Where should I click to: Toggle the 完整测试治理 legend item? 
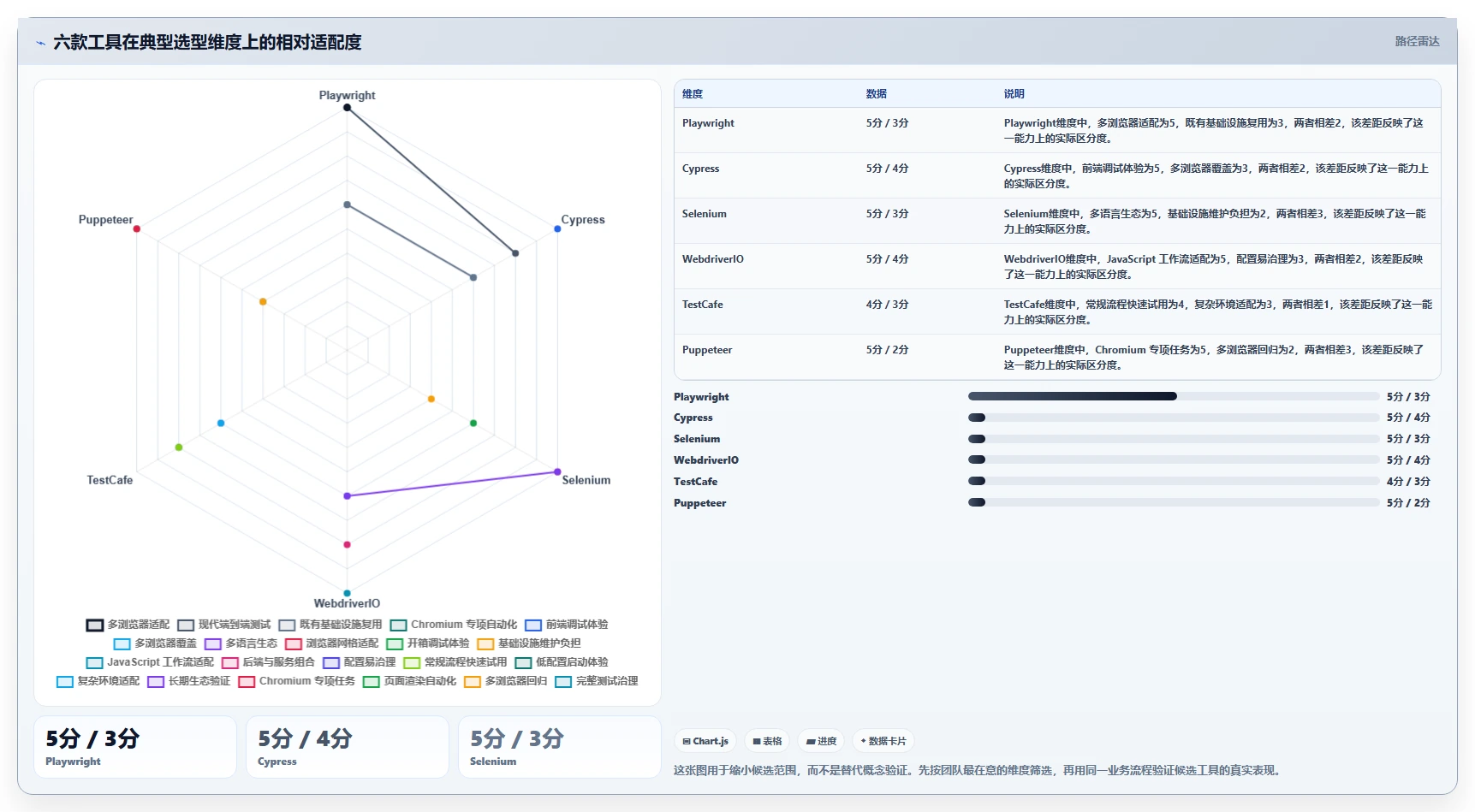(x=597, y=681)
